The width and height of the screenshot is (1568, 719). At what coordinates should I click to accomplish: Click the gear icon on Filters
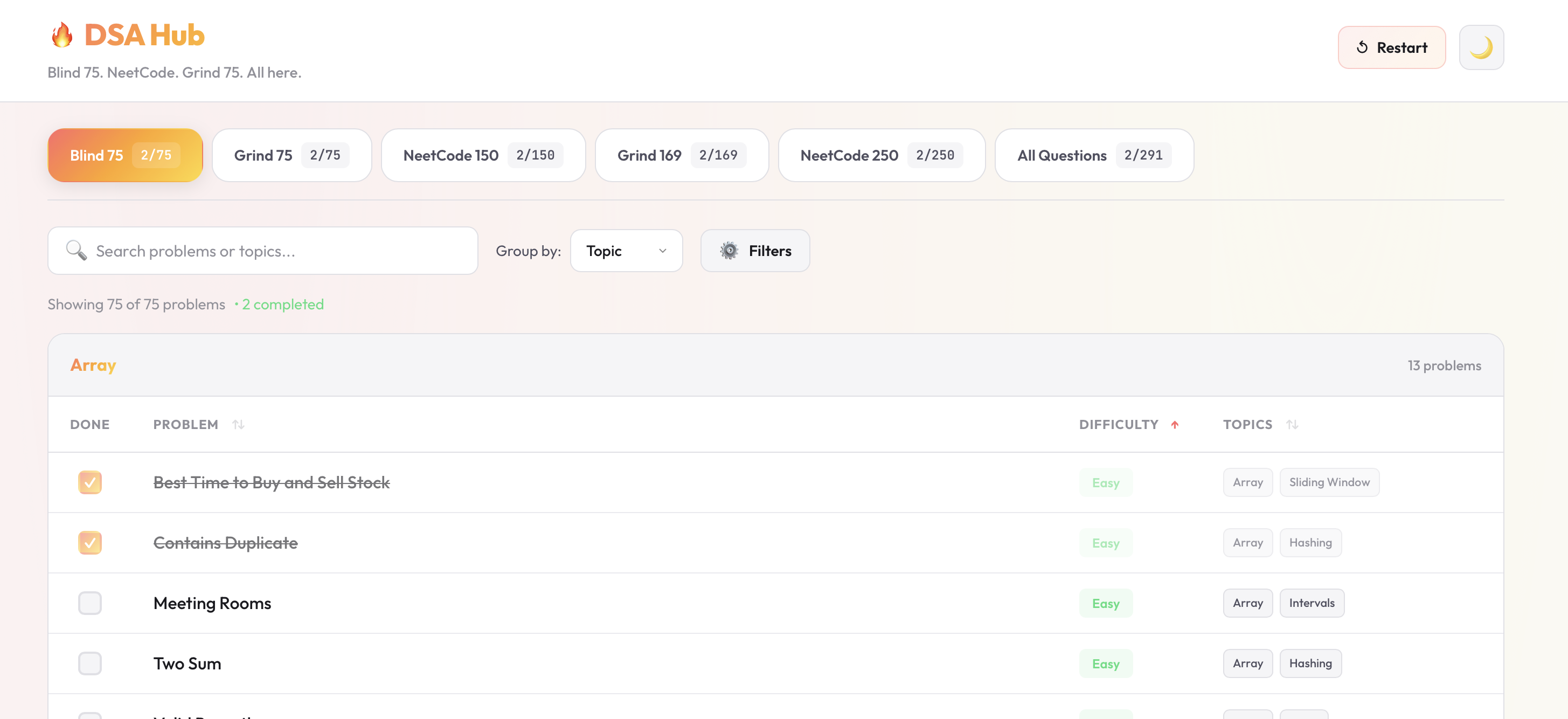coord(729,250)
